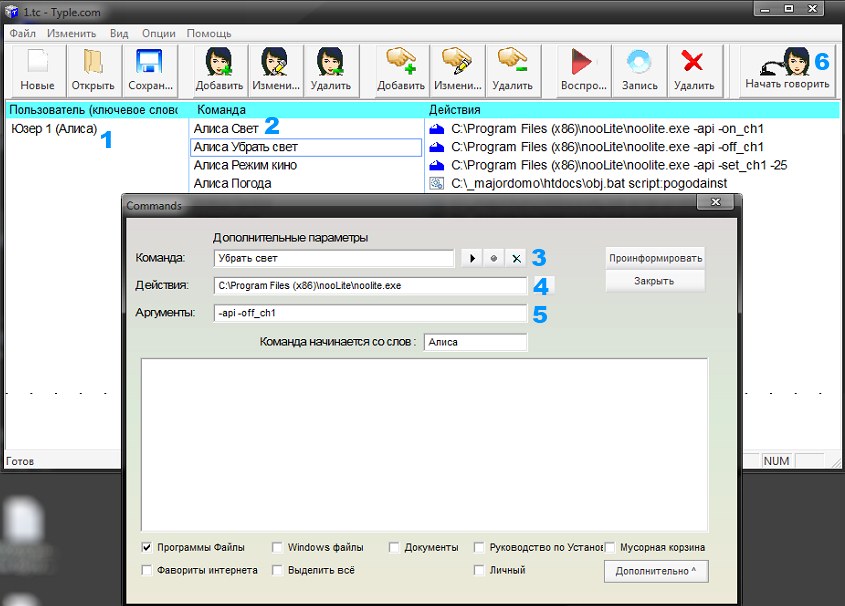845x606 pixels.
Task: Click the Сохранить floppy disk icon
Action: point(150,63)
